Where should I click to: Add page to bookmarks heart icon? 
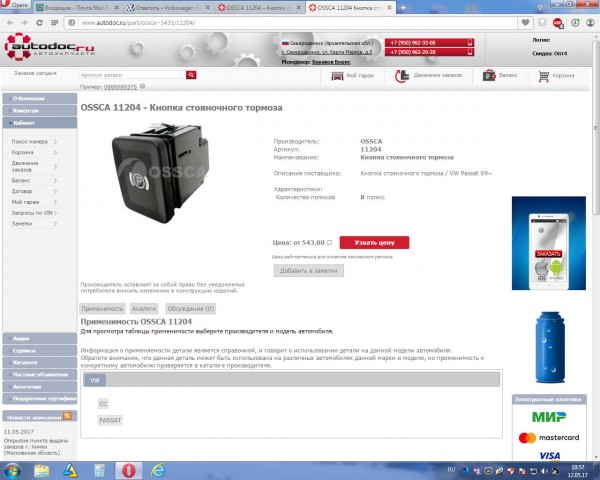point(525,23)
